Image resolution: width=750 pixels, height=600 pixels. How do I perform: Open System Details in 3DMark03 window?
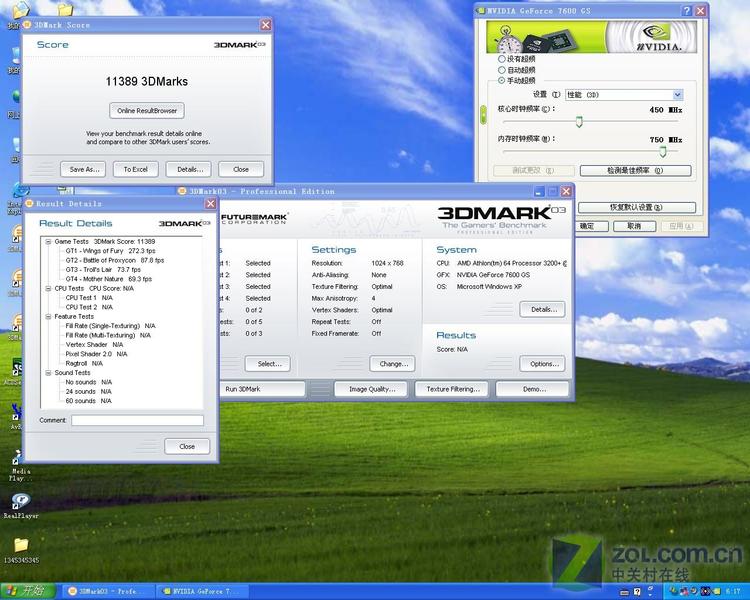pos(542,310)
